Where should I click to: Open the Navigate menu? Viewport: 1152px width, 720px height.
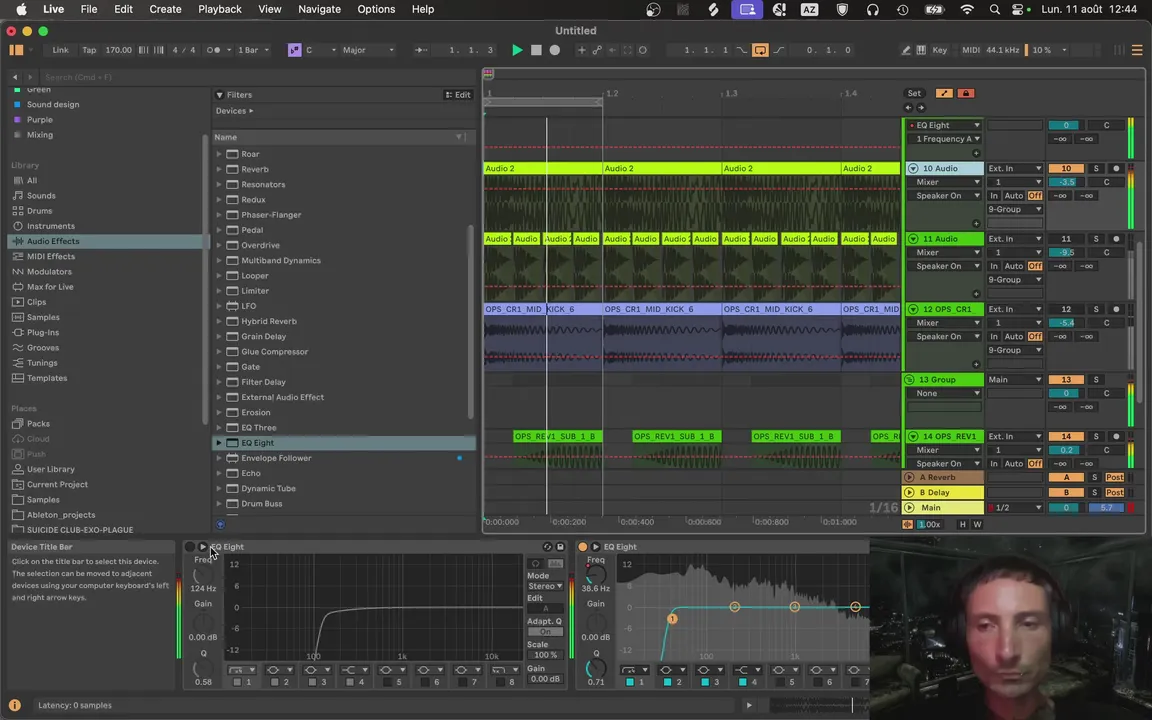click(x=319, y=10)
